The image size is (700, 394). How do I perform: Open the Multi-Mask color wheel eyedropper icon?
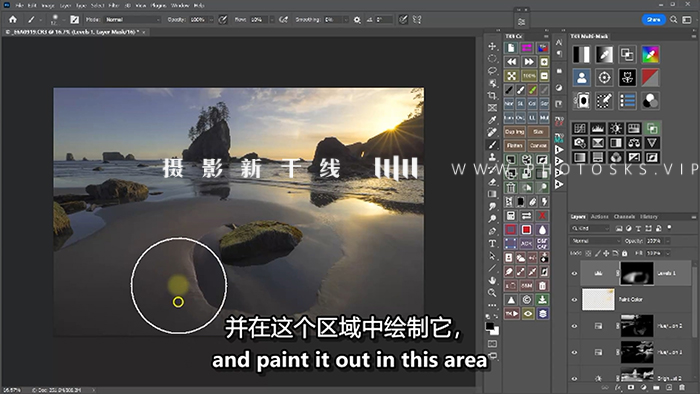pos(650,54)
